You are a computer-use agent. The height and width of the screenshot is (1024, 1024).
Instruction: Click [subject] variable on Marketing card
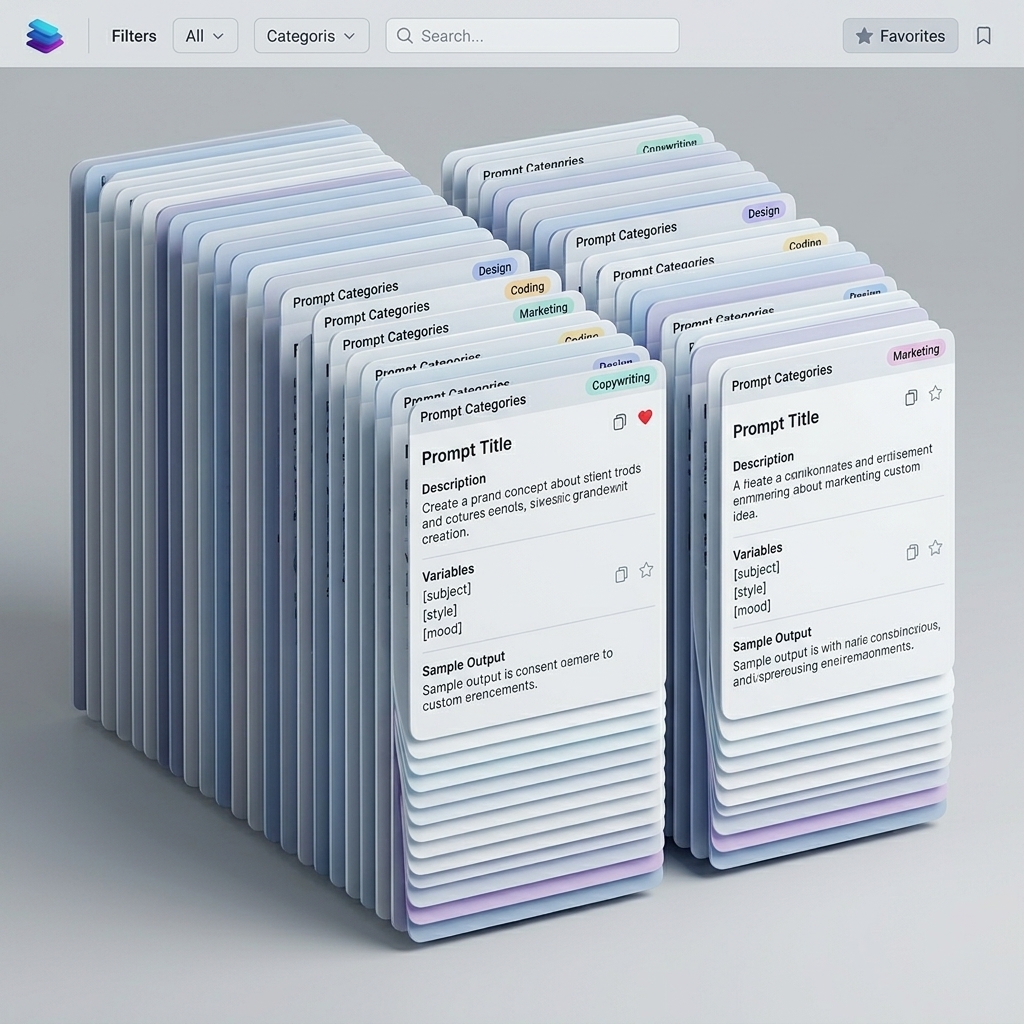tap(756, 571)
